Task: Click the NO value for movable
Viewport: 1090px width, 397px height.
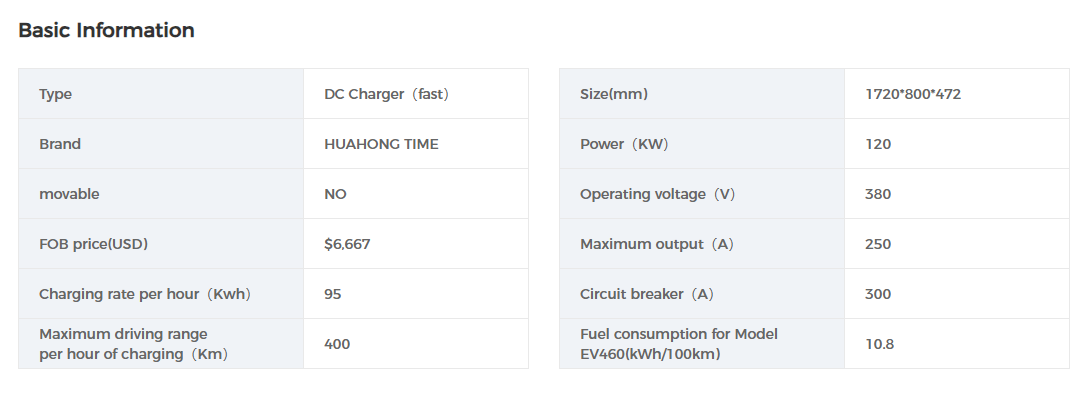Action: pos(335,194)
